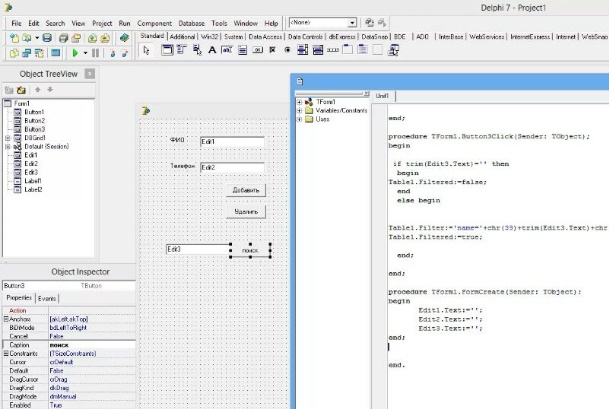
Task: Open the Database menu
Action: (191, 23)
